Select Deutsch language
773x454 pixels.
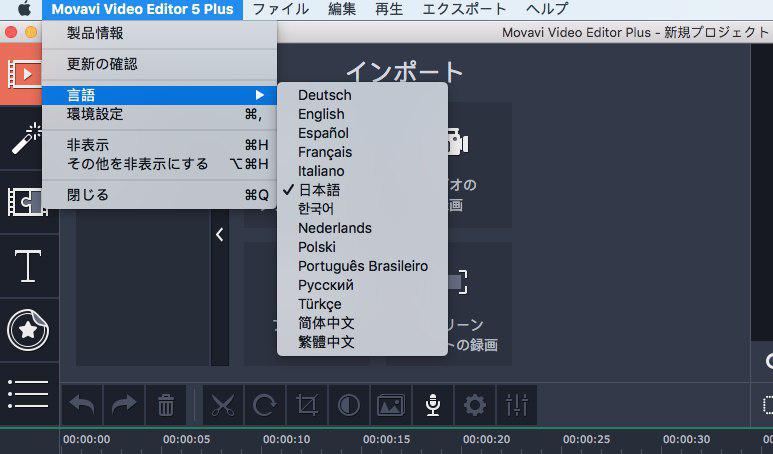click(x=362, y=95)
